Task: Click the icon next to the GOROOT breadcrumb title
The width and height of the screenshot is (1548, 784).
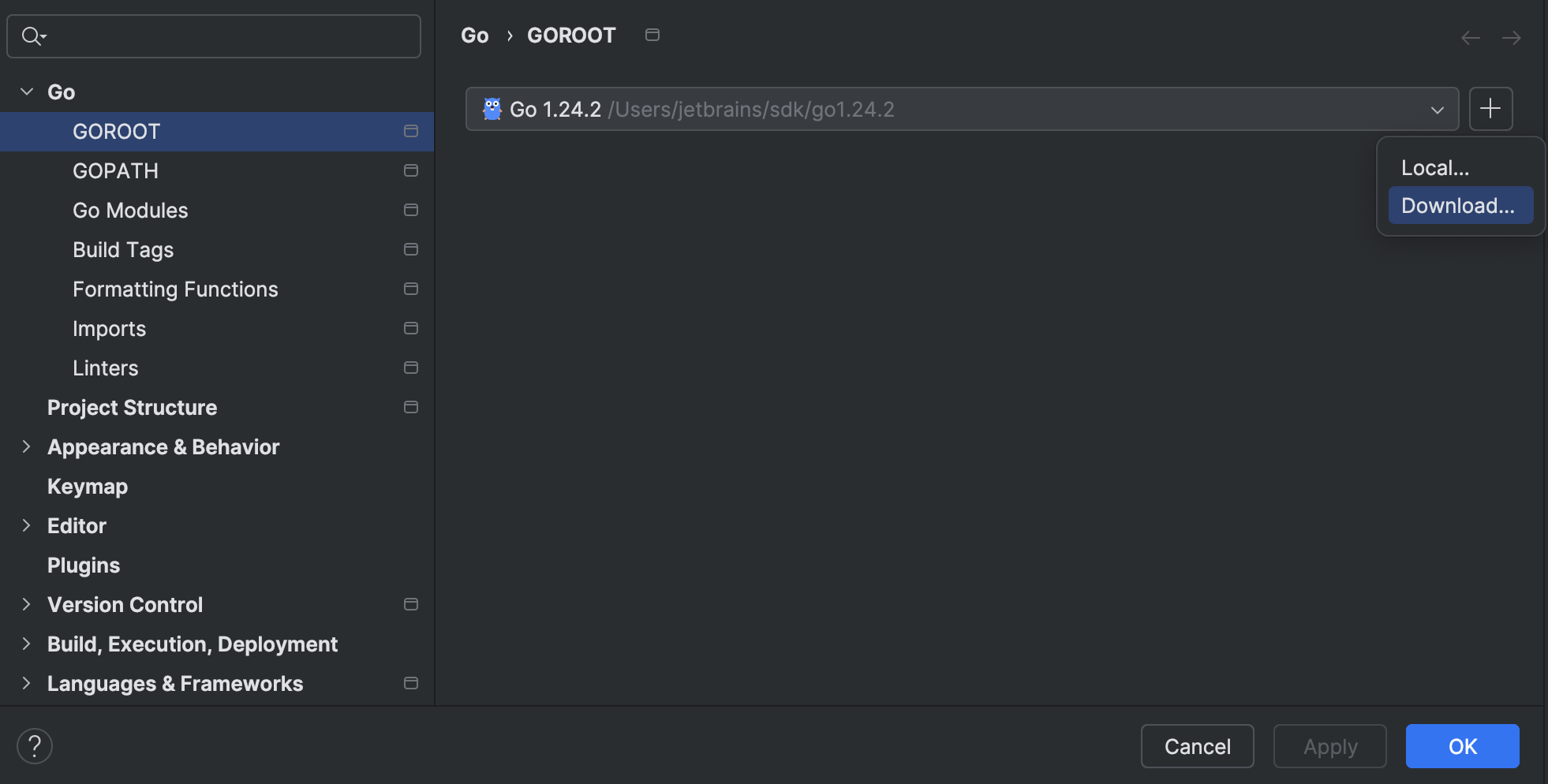Action: (x=652, y=35)
